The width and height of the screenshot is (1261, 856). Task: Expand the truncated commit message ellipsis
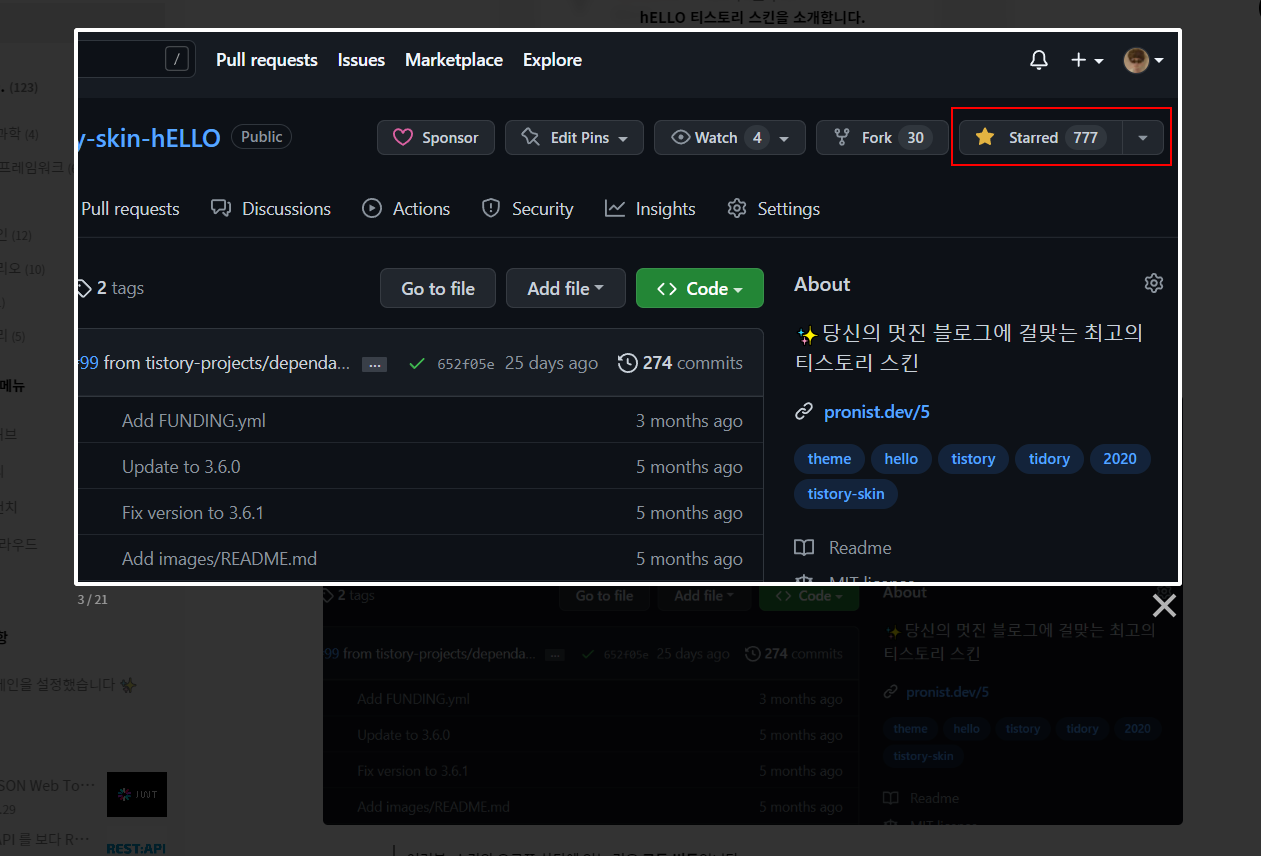[x=374, y=364]
